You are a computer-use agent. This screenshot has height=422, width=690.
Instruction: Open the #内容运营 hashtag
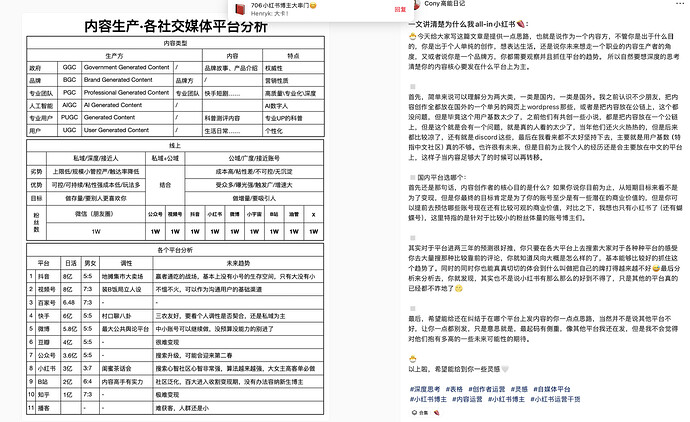pyautogui.click(x=467, y=399)
